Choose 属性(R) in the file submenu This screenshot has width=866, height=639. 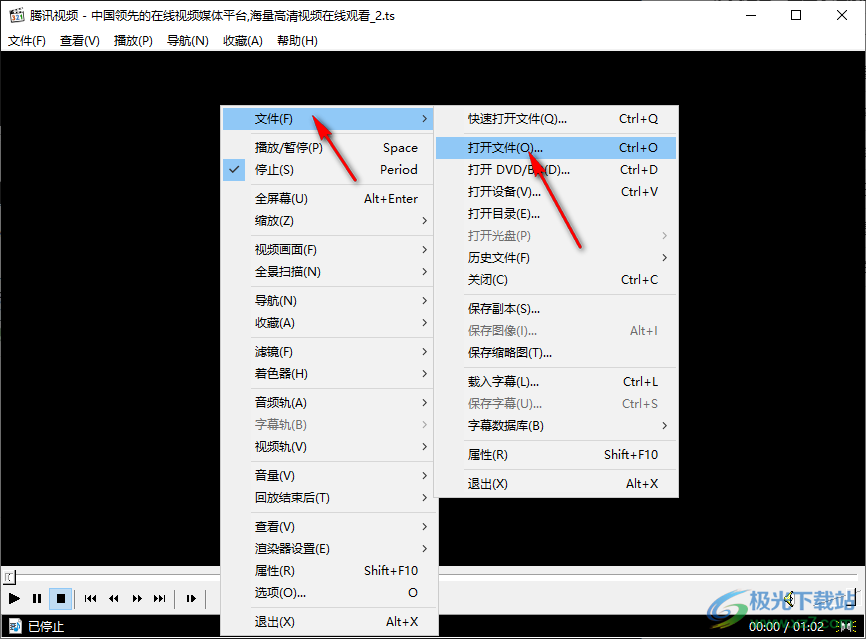tap(556, 455)
